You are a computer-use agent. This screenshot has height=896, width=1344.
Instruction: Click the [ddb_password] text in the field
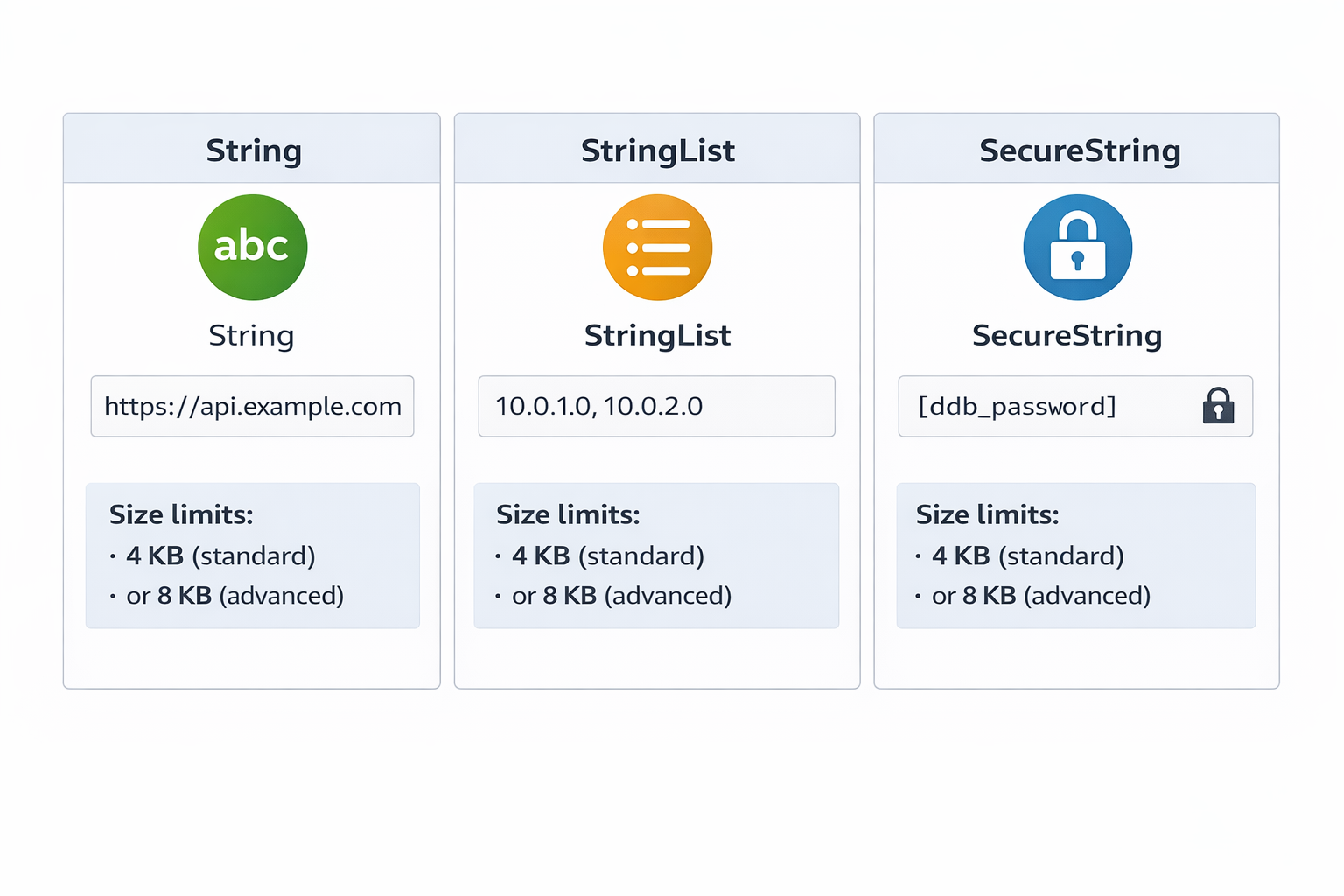coord(1017,406)
